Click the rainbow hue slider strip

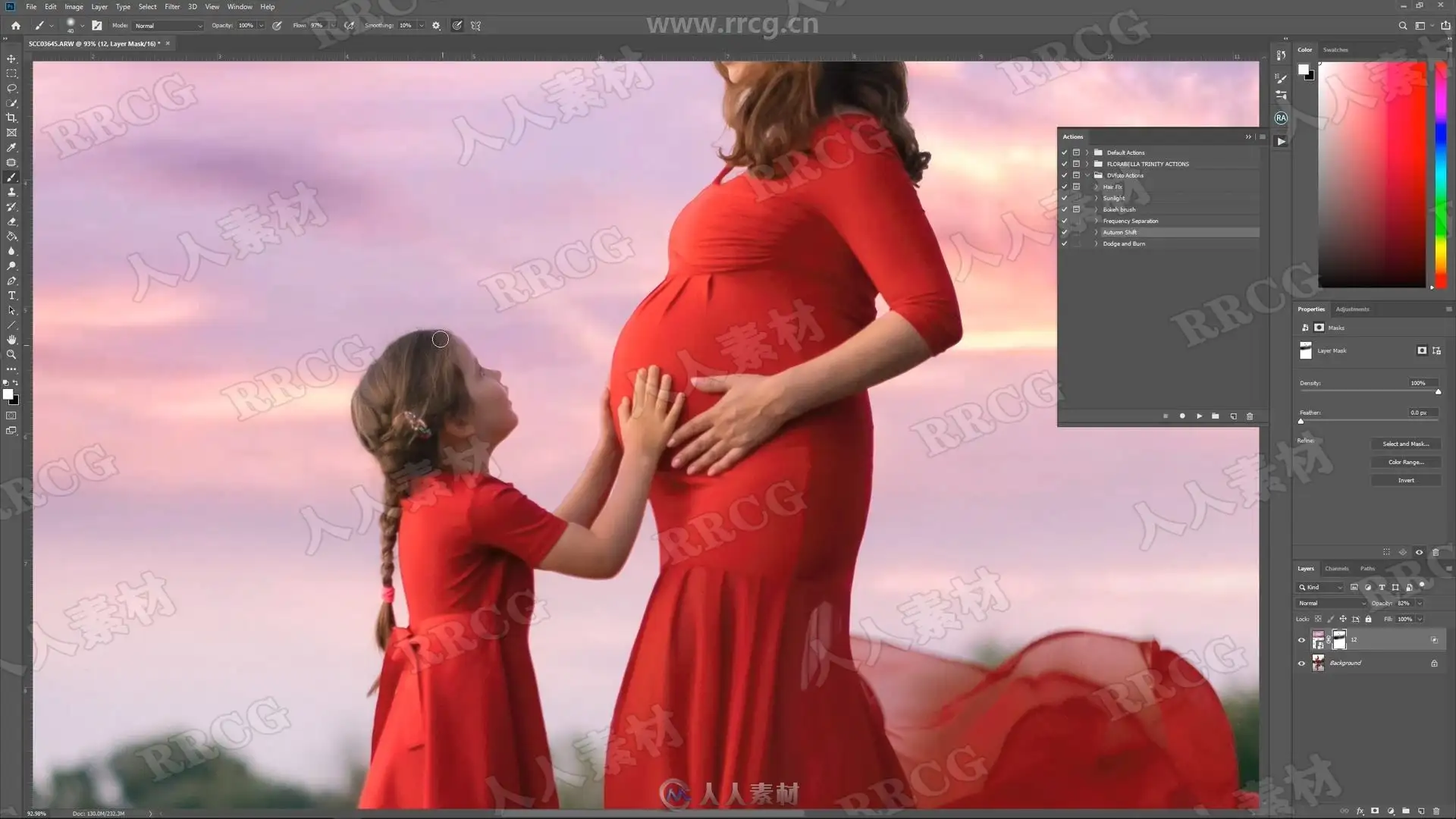click(x=1441, y=174)
